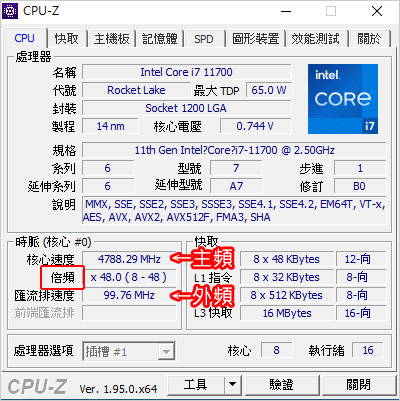Click the 12-向 associativity value
The width and height of the screenshot is (400, 401).
pos(361,259)
